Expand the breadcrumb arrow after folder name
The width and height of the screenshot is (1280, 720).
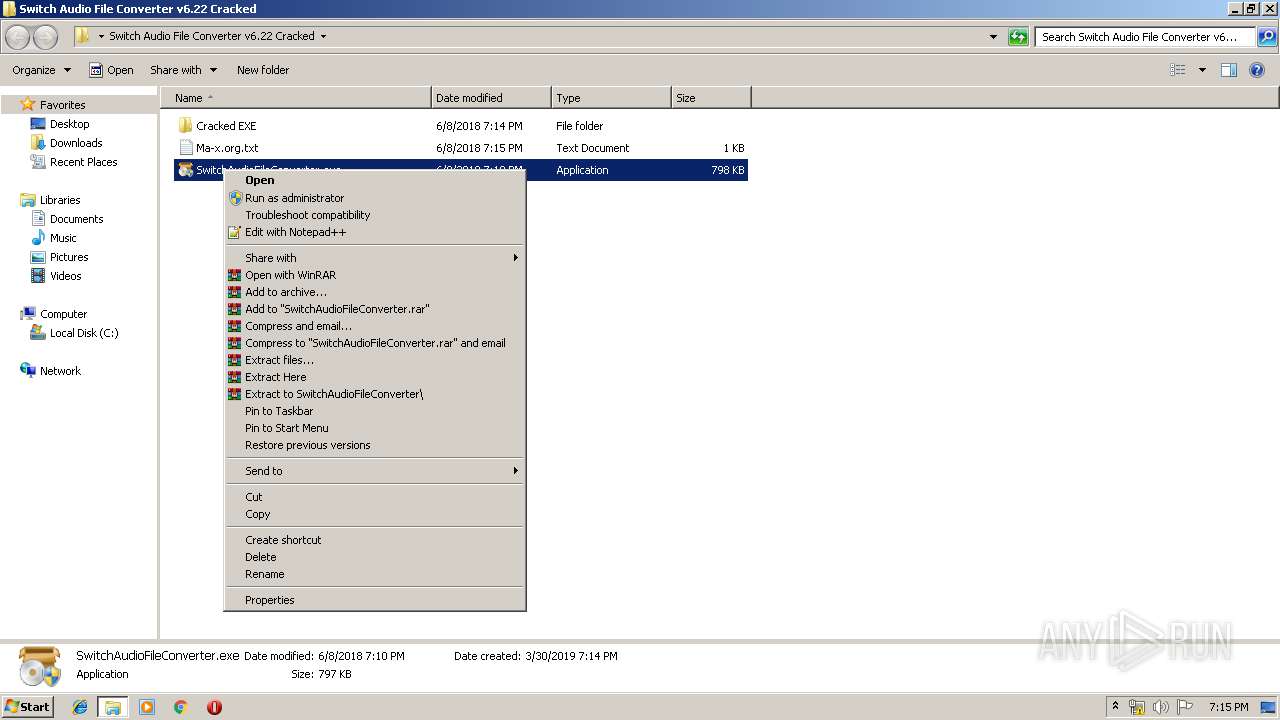(323, 36)
